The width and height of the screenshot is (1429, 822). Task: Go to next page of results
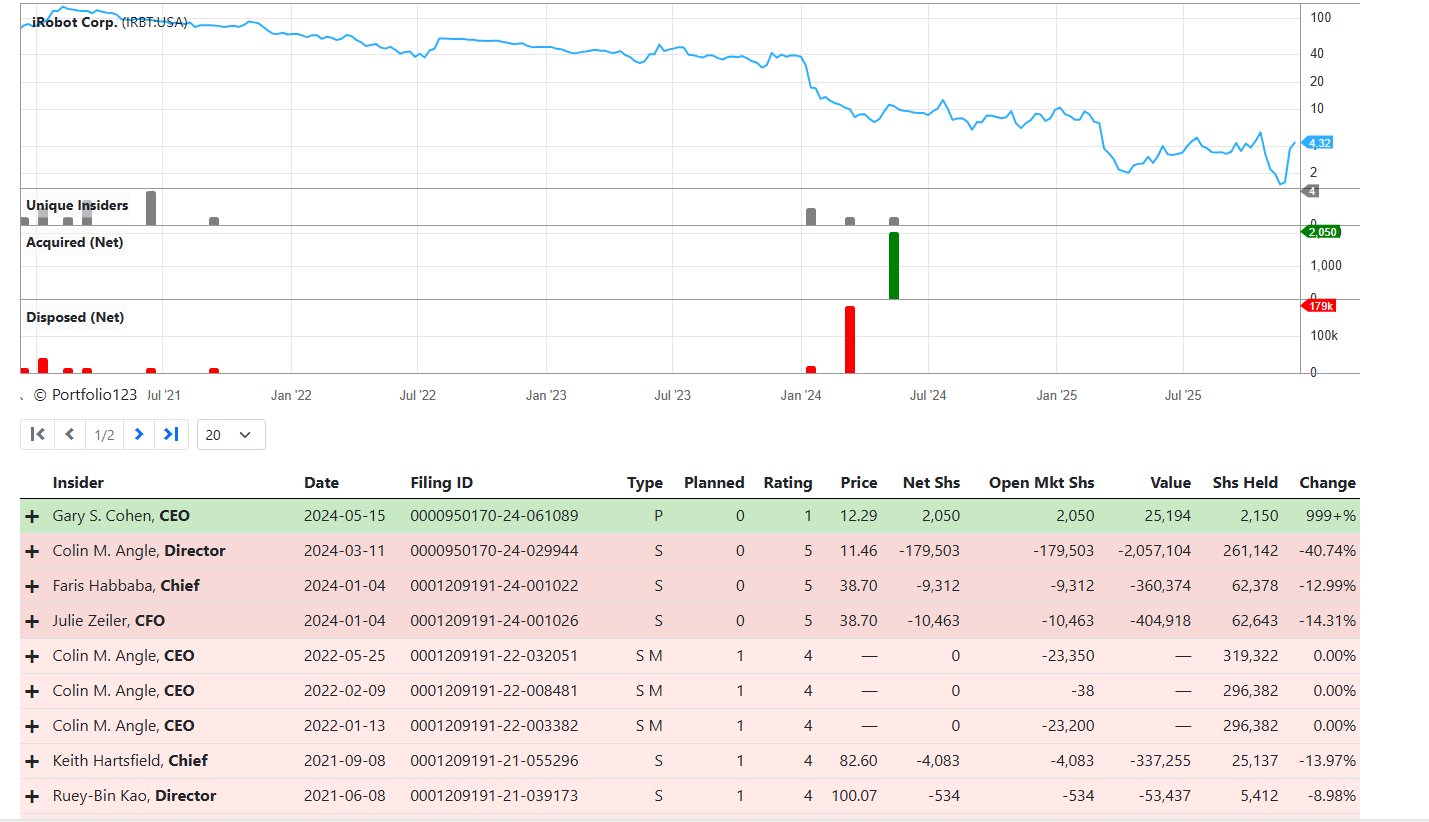click(x=139, y=434)
